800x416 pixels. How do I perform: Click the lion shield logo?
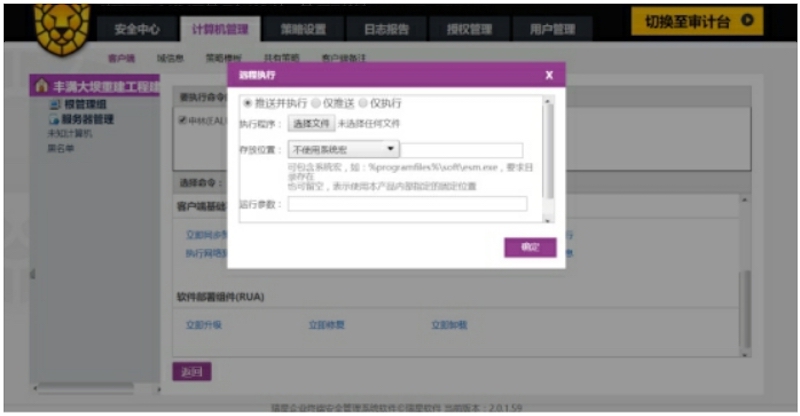point(62,25)
